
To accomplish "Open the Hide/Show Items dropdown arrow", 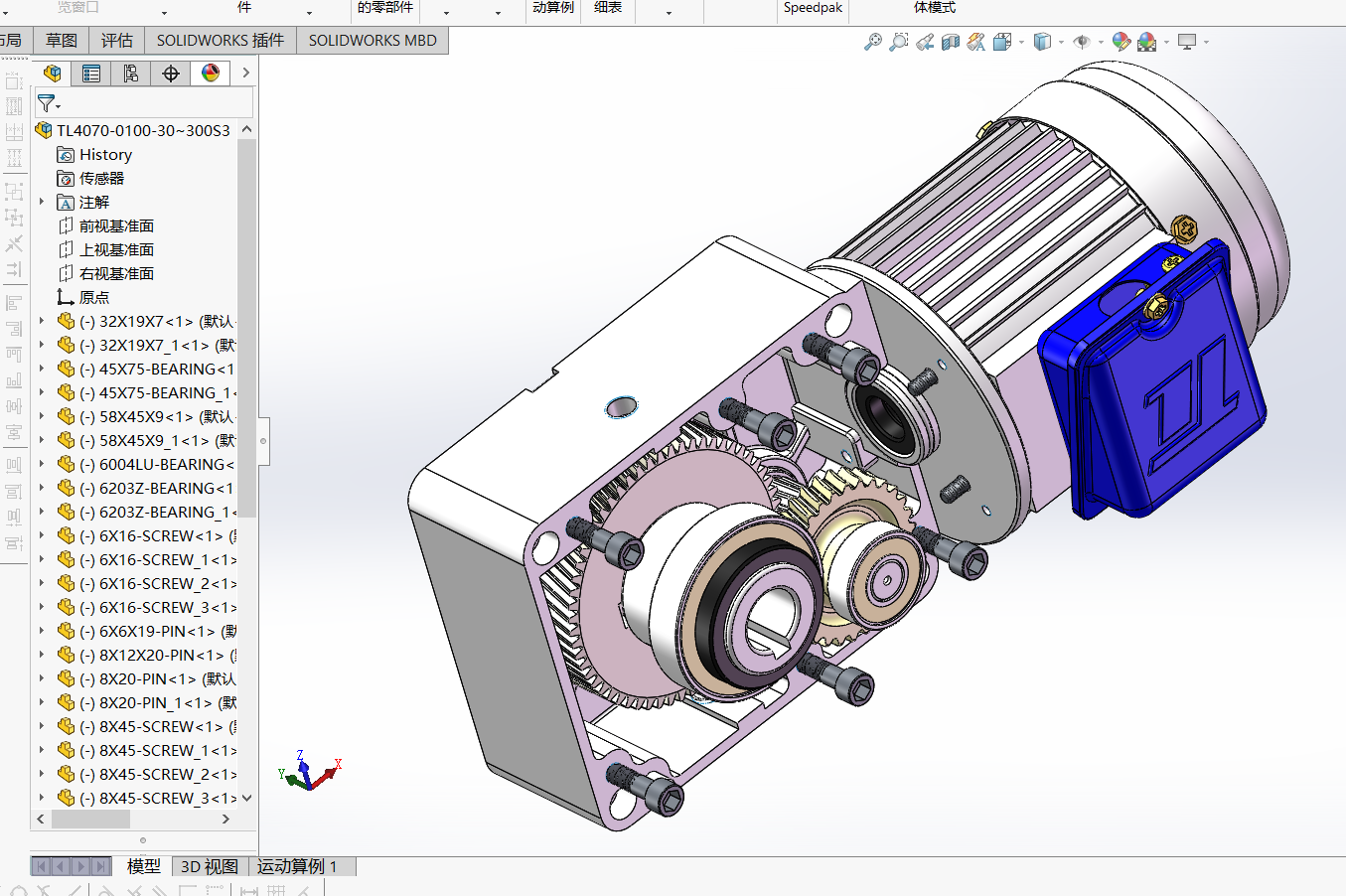I will tap(1101, 43).
